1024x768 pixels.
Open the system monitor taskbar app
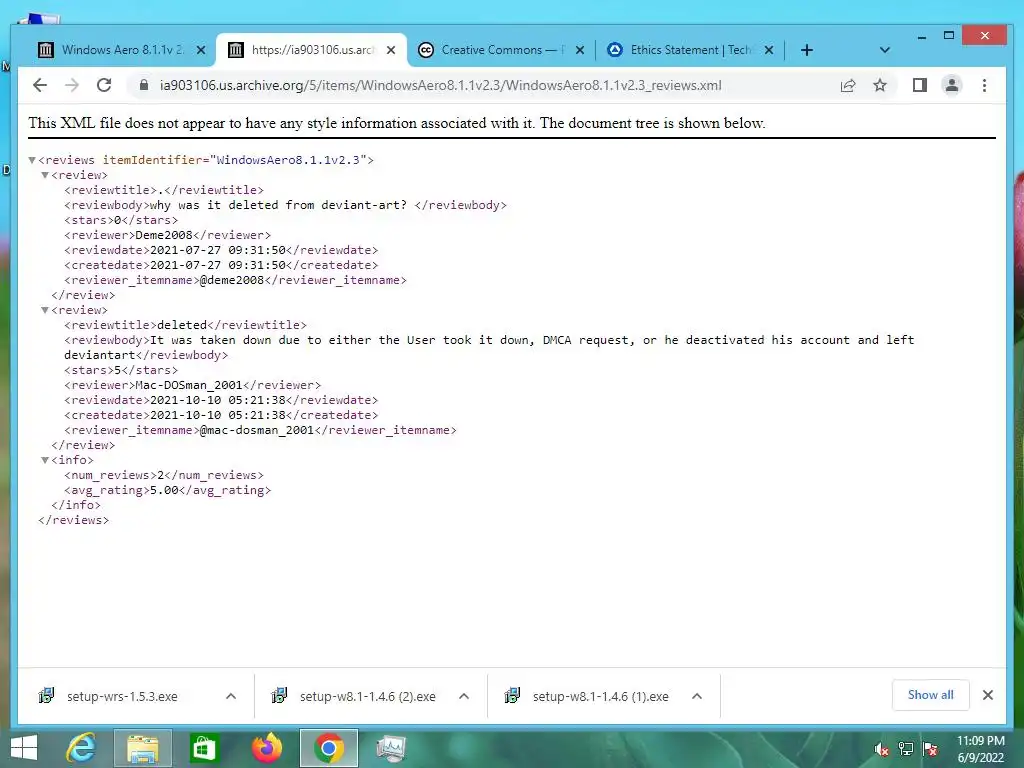pos(391,748)
